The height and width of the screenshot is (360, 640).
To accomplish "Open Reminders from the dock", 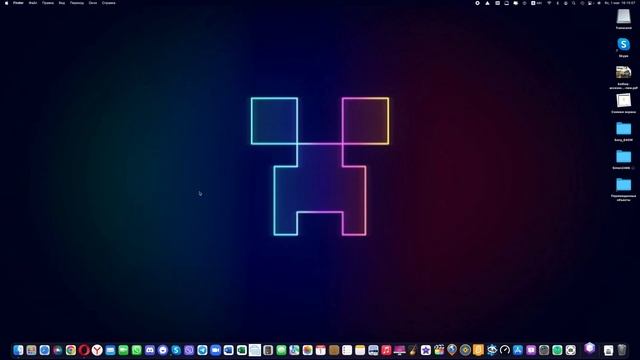I will point(347,350).
